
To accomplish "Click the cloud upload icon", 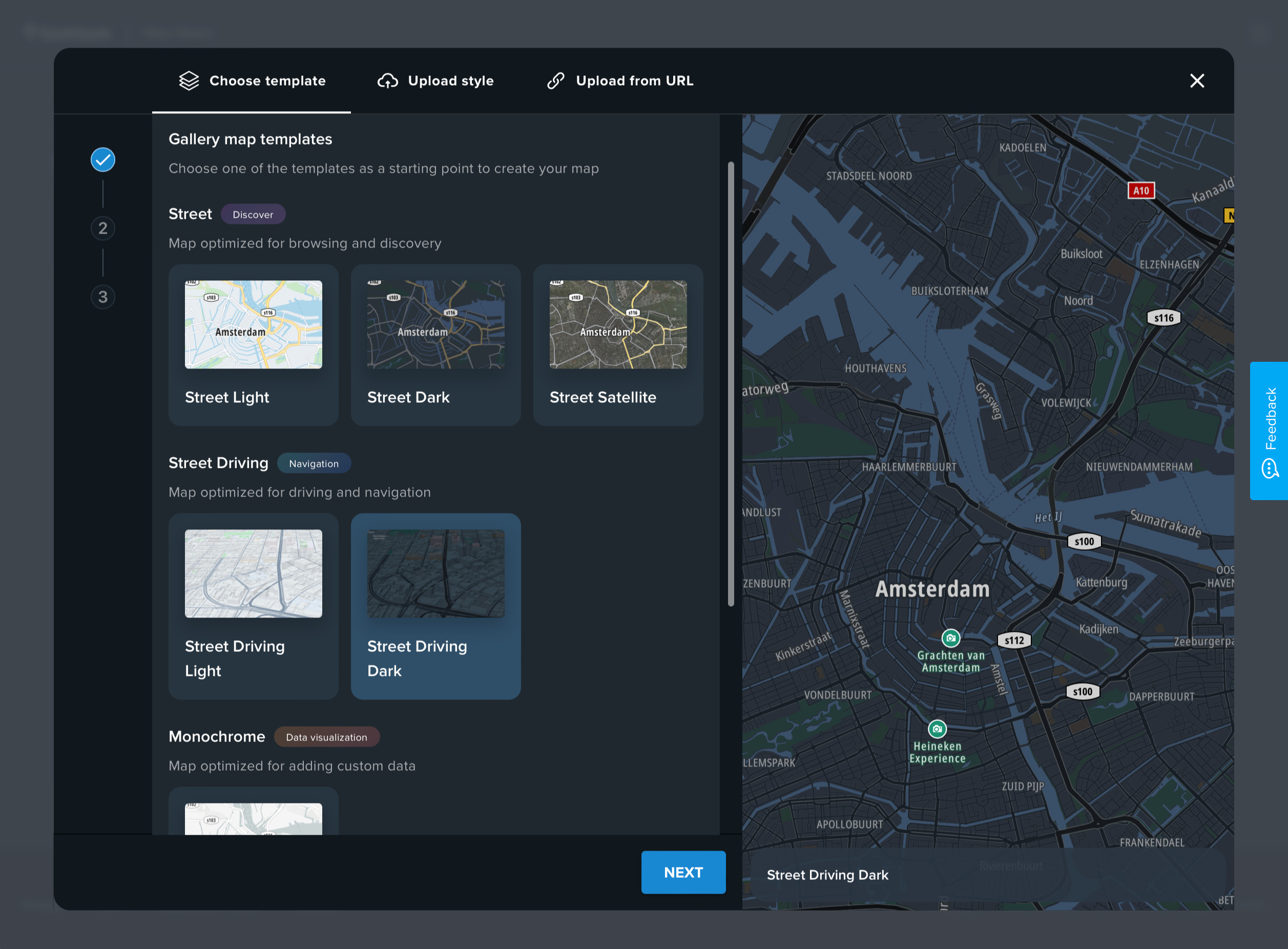I will 388,81.
